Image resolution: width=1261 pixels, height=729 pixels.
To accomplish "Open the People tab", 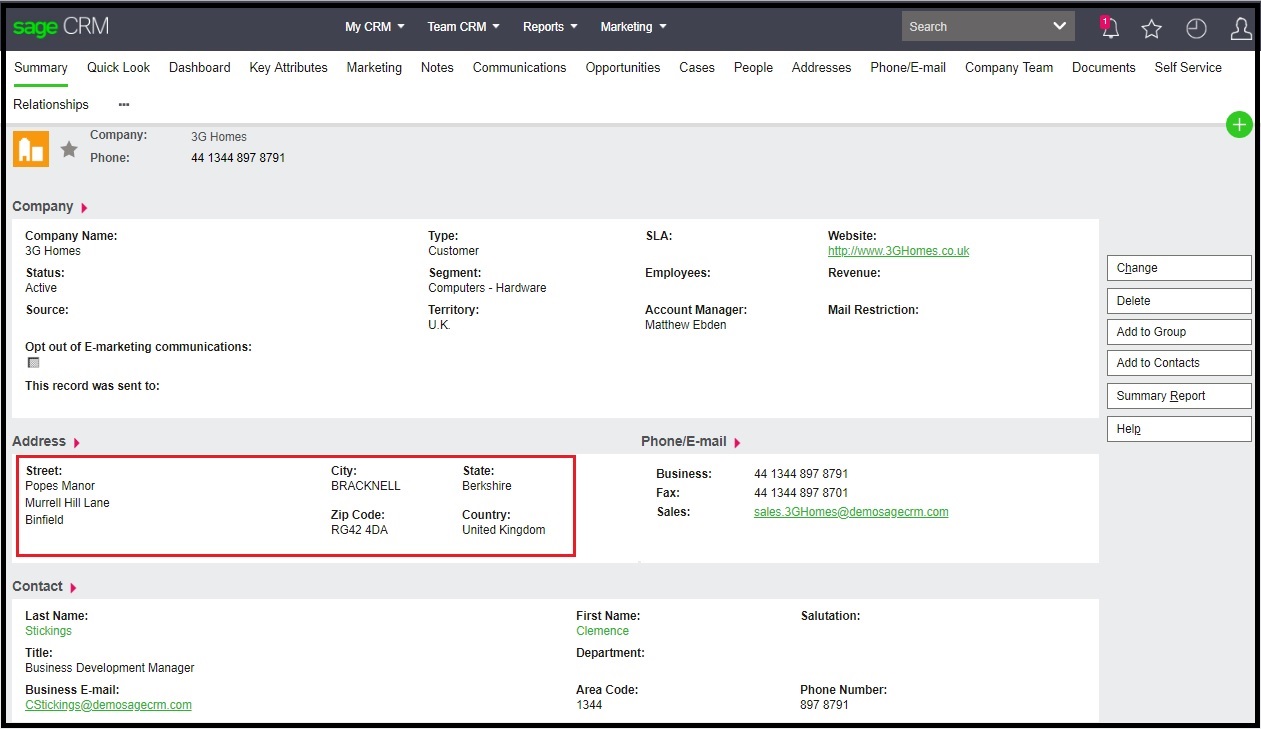I will 753,68.
